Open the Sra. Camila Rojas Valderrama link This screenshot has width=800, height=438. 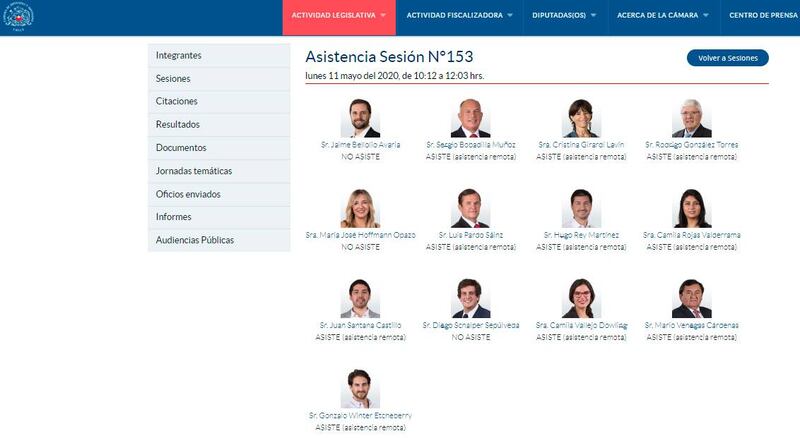(x=691, y=235)
